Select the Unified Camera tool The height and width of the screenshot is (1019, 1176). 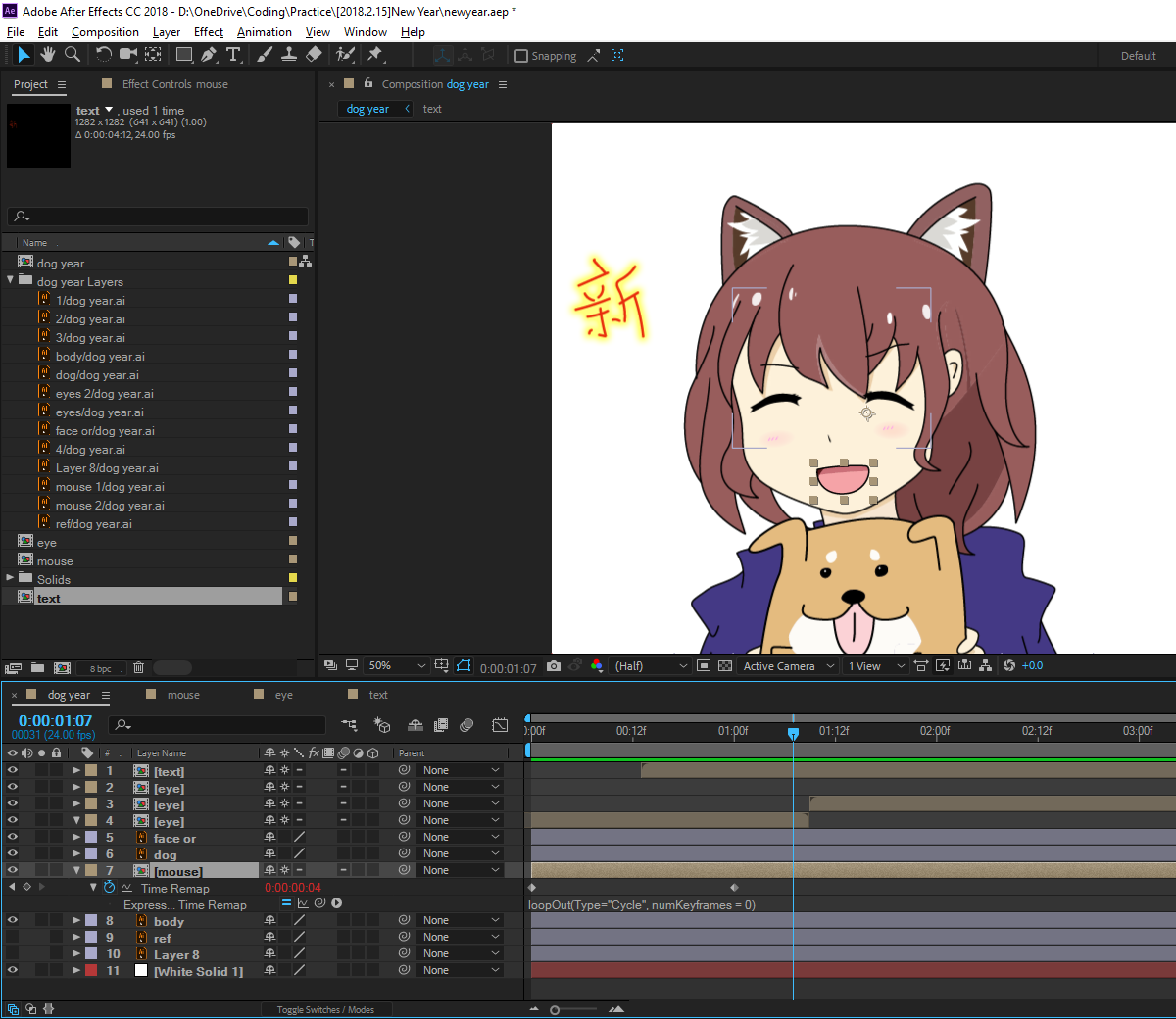pos(128,55)
